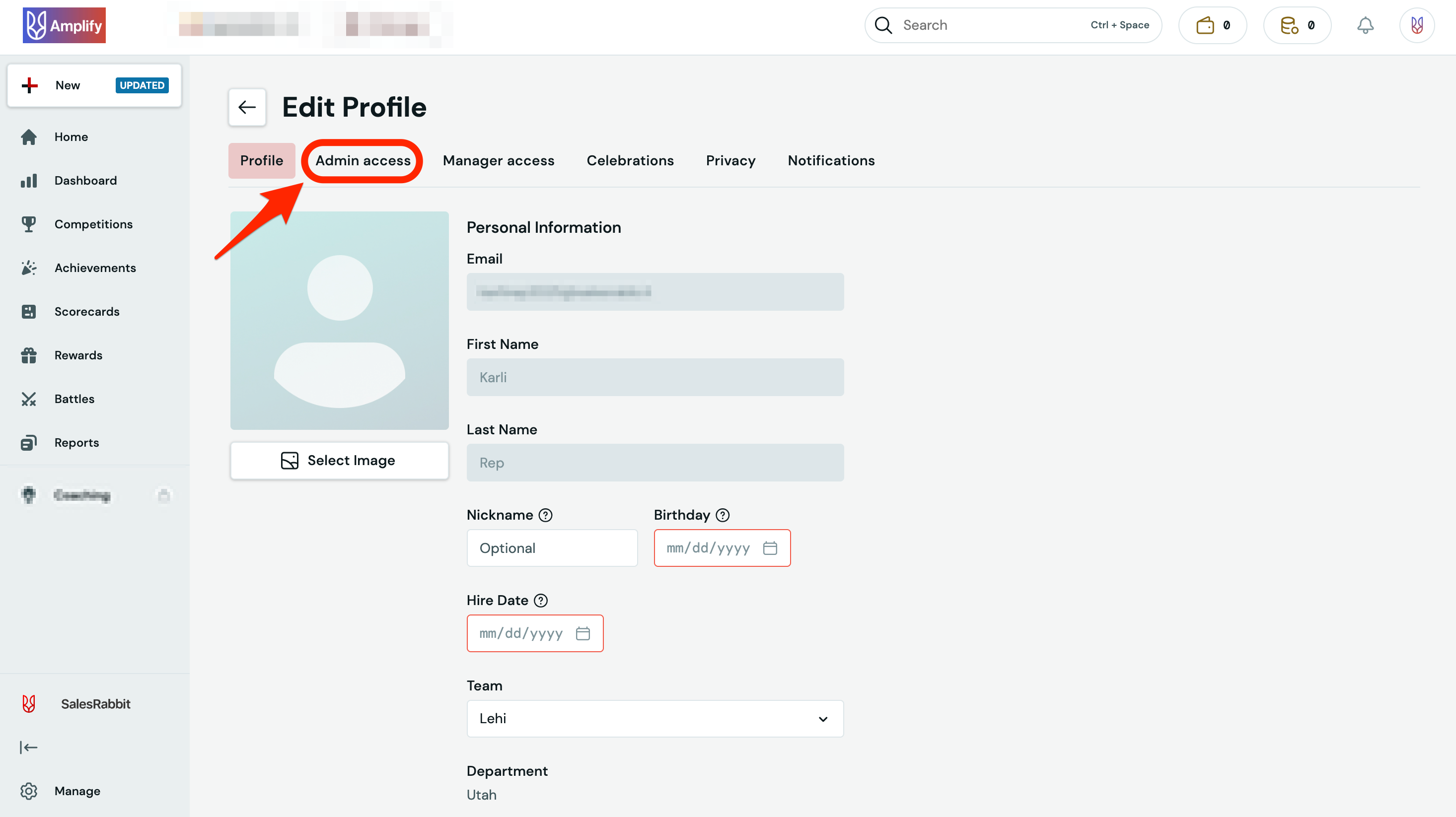1456x817 pixels.
Task: Open the Reports section
Action: coord(77,442)
